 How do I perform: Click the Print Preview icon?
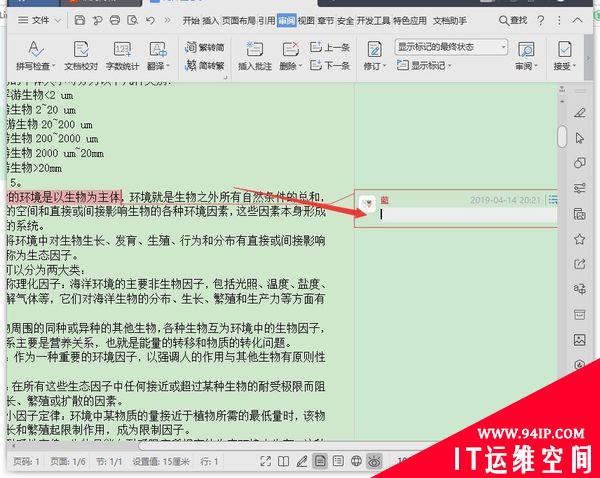point(132,20)
